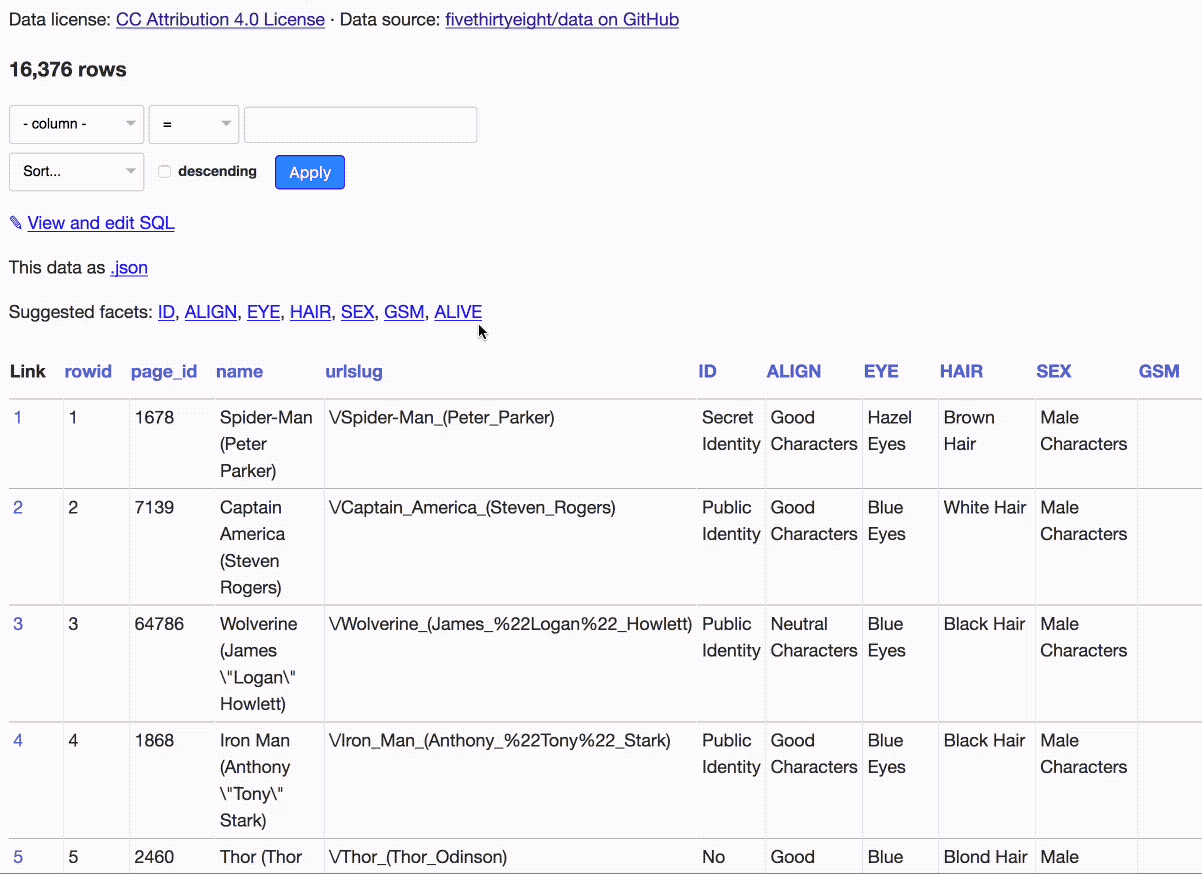Screen dimensions: 1202x874
Task: Select the ALIVE suggested facet
Action: (458, 312)
